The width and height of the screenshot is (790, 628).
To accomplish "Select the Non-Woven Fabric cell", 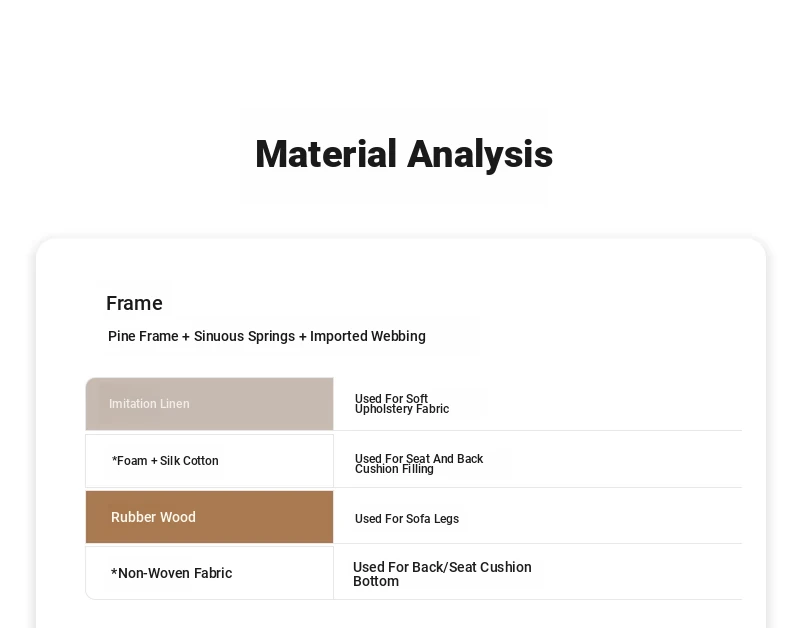I will point(210,573).
